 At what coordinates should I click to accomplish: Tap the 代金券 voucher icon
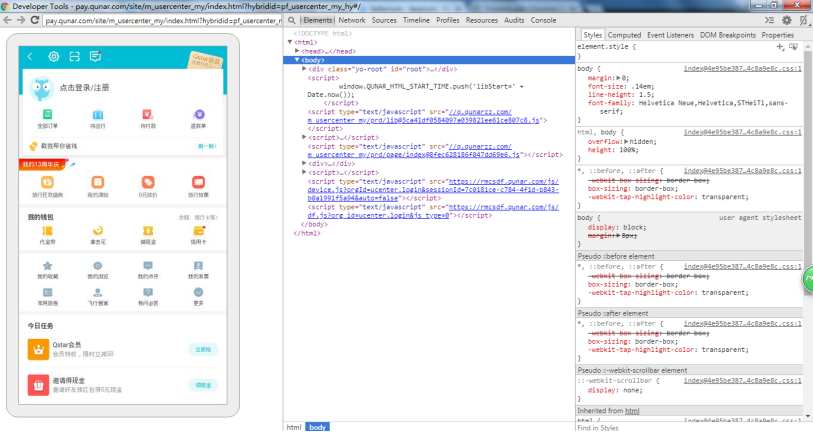47,231
